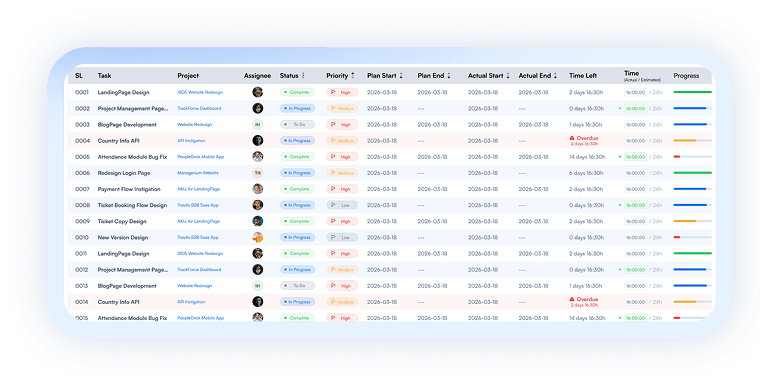Open the In Progress status badge in row 0002
Image resolution: width=760 pixels, height=386 pixels.
(297, 108)
